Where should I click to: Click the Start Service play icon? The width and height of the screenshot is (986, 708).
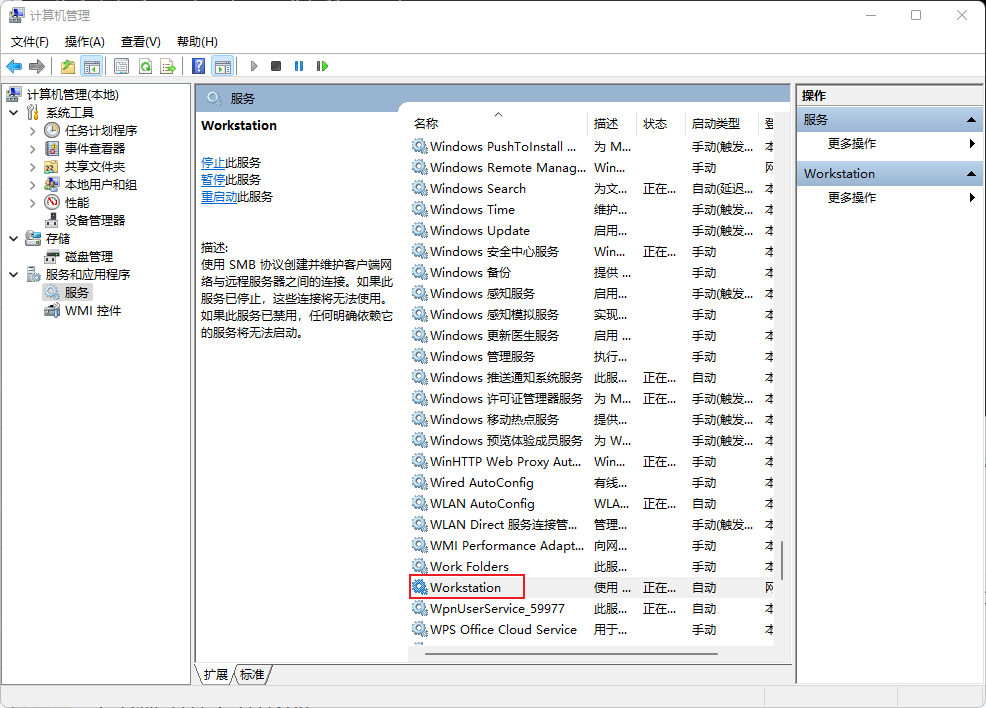pos(253,66)
